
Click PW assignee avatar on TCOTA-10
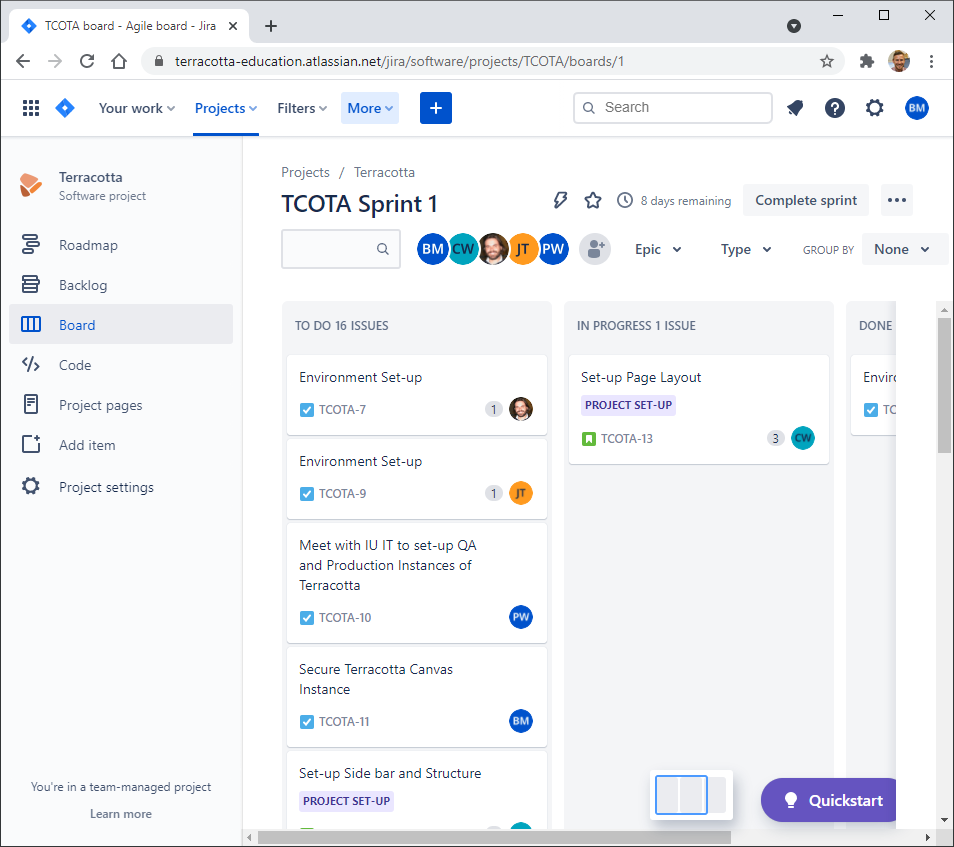tap(521, 617)
